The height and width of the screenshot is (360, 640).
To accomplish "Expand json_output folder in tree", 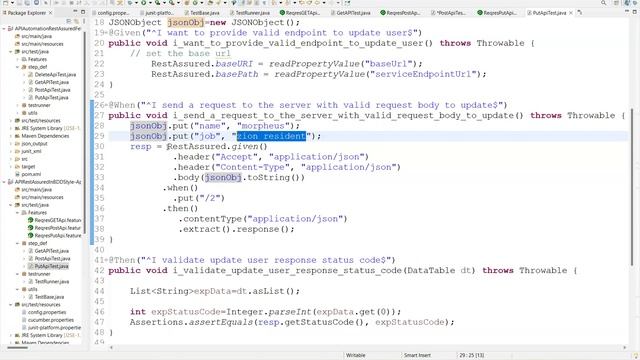I will tap(11, 144).
